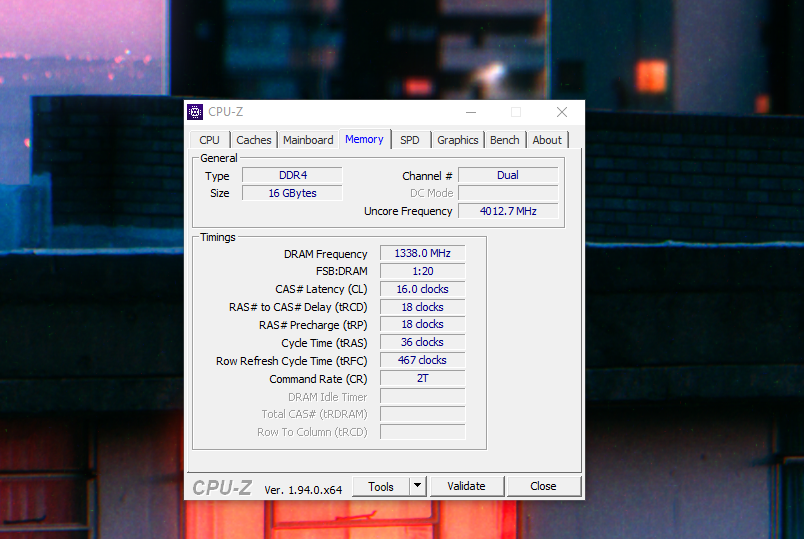804x539 pixels.
Task: Click the Validate button
Action: pyautogui.click(x=467, y=486)
